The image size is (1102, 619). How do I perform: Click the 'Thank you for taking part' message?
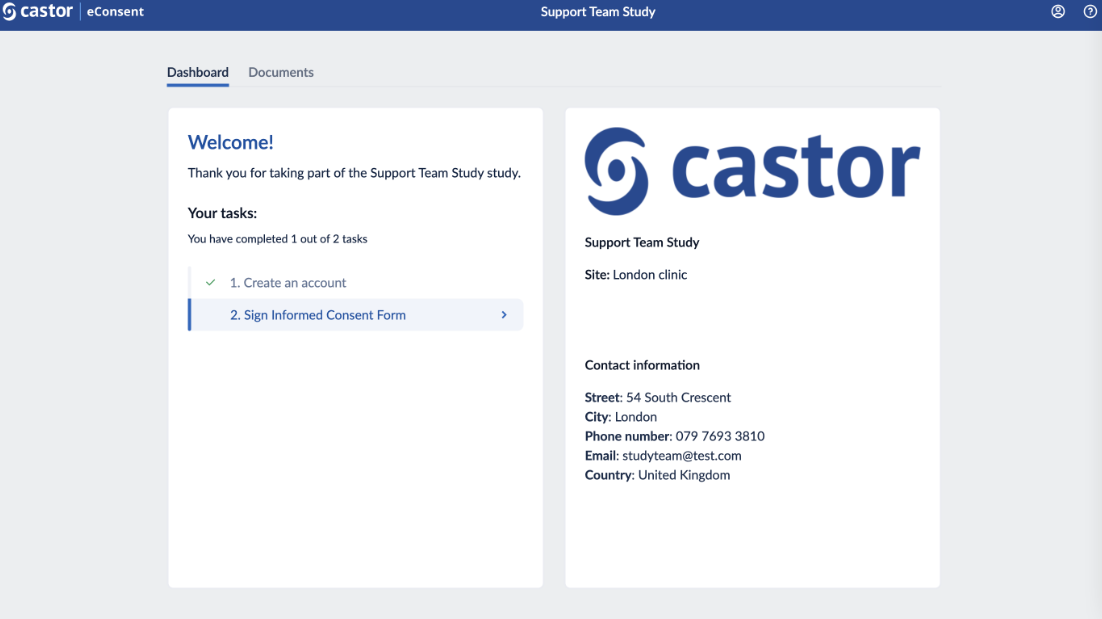(354, 173)
